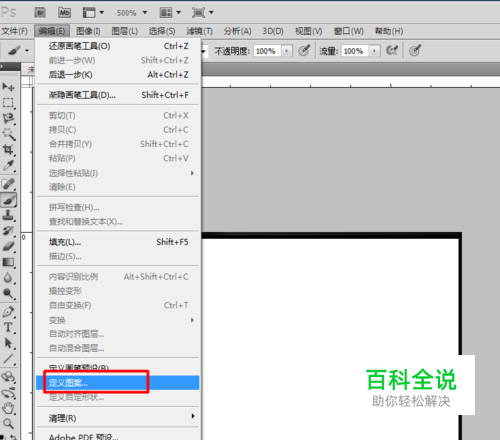Select the Spot Healing Brush tool
The height and width of the screenshot is (440, 500).
(8, 184)
